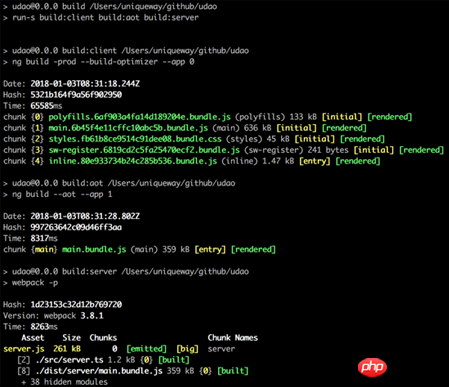
Task: Click the [emitted] tag in server.js row
Action: 146,349
